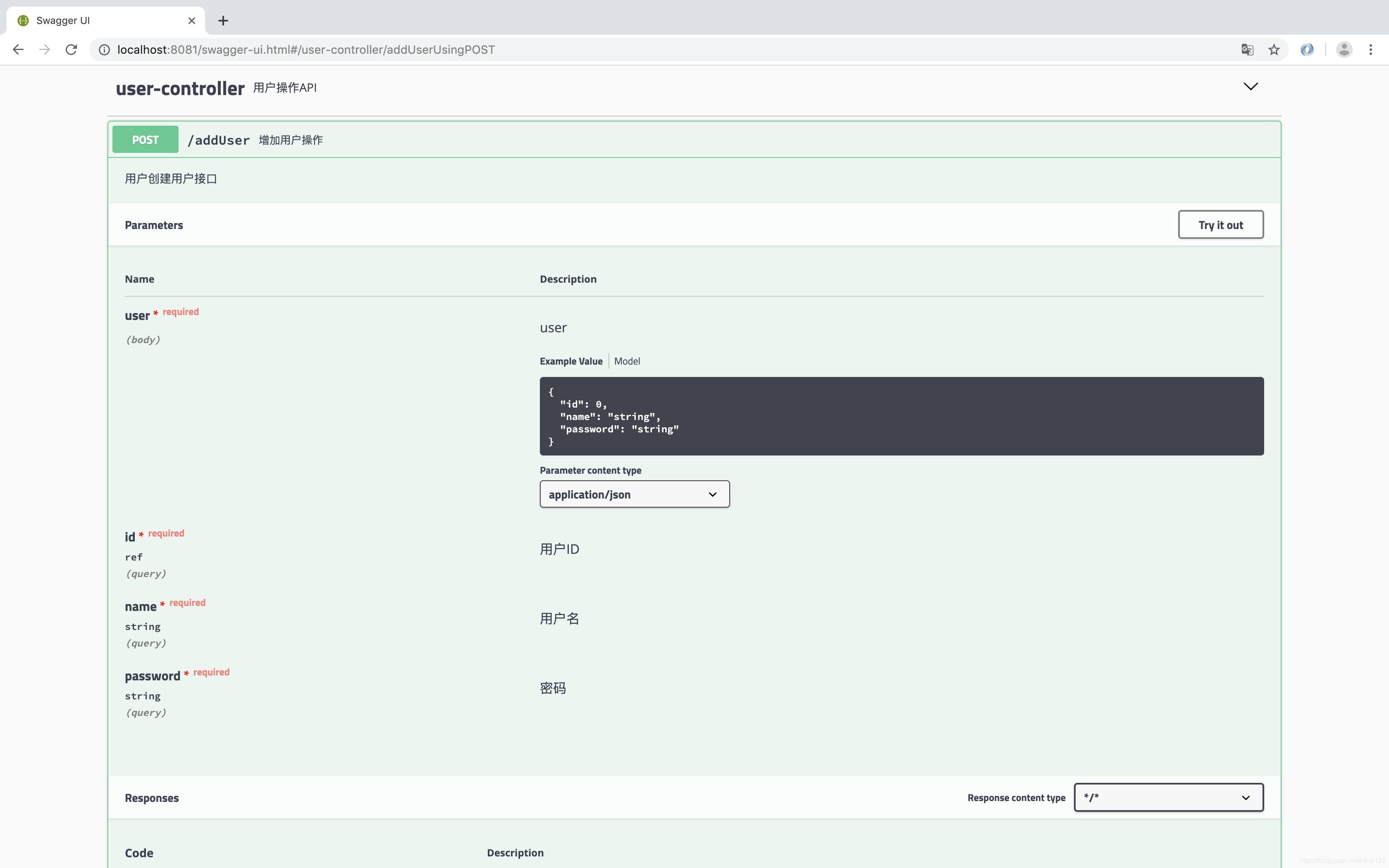Open a new tab with the plus icon
Image resolution: width=1389 pixels, height=868 pixels.
pos(223,21)
